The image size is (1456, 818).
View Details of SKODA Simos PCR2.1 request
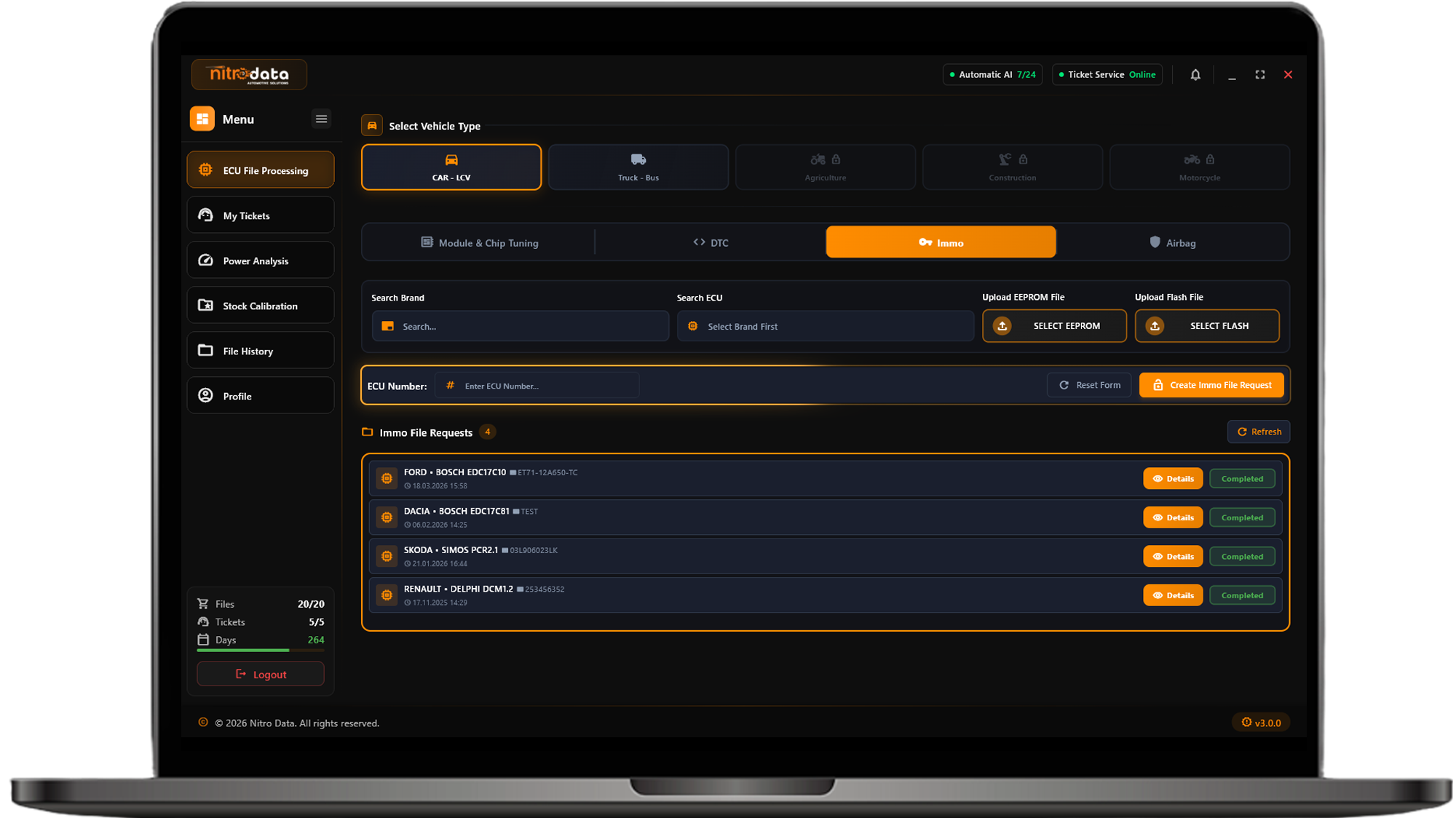[1173, 557]
